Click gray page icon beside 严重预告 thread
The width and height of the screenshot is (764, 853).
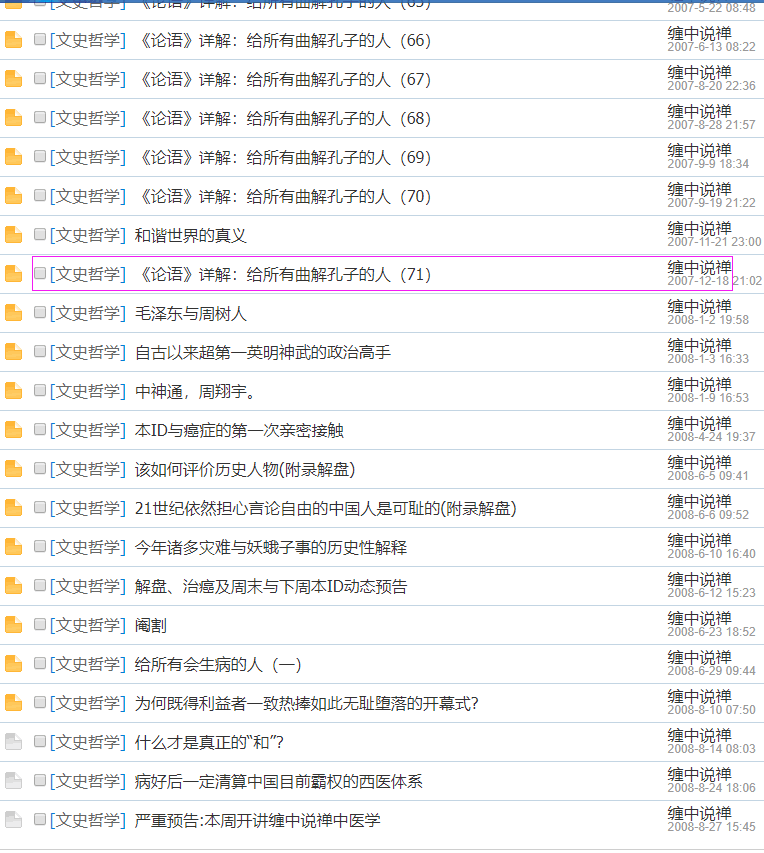[x=14, y=820]
